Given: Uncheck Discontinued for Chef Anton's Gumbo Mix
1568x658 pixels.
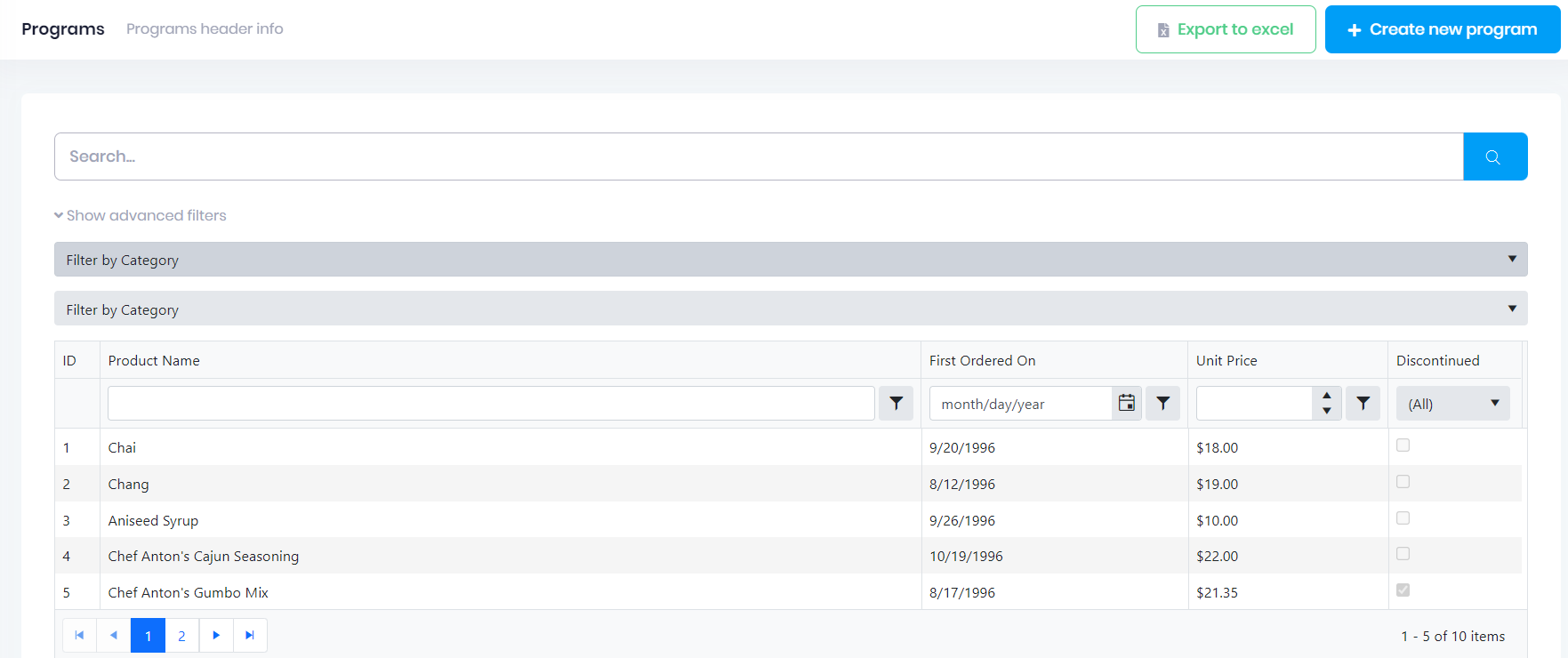Looking at the screenshot, I should point(1403,590).
